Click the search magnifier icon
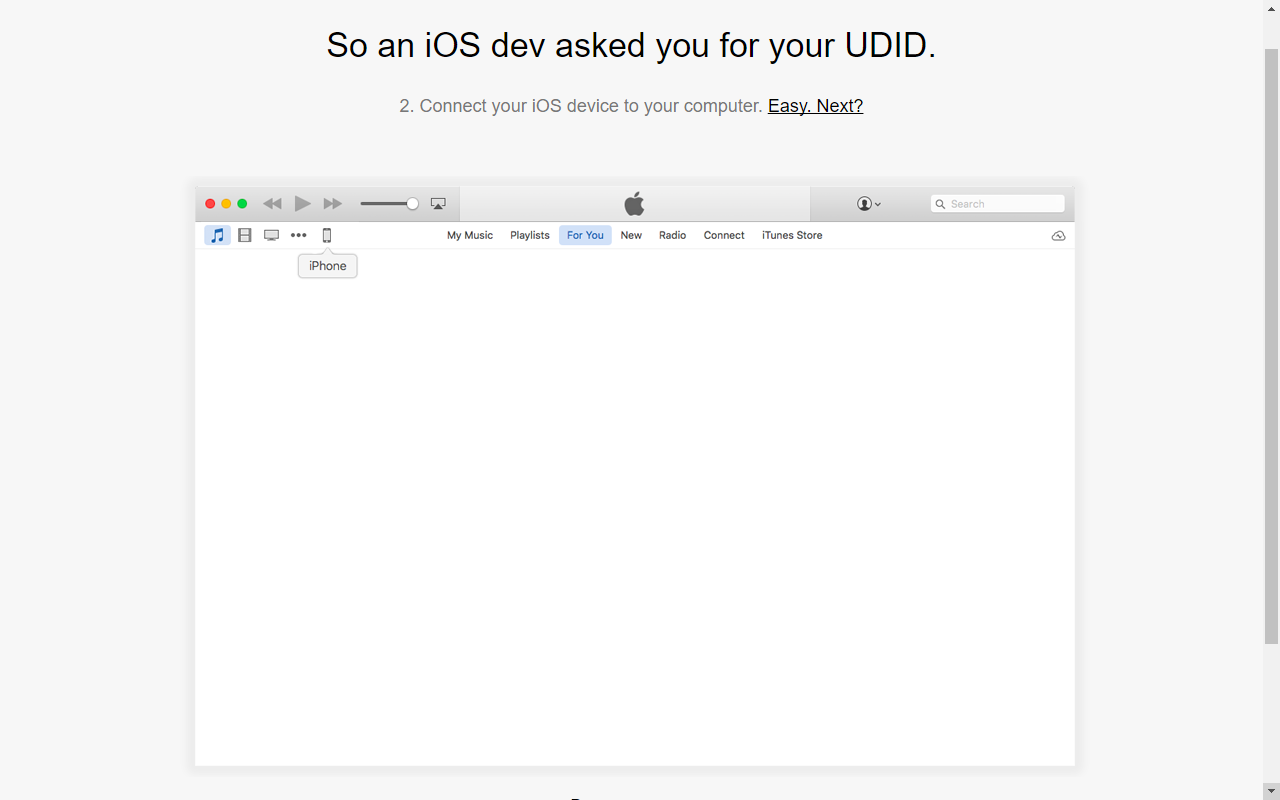1280x800 pixels. [940, 204]
